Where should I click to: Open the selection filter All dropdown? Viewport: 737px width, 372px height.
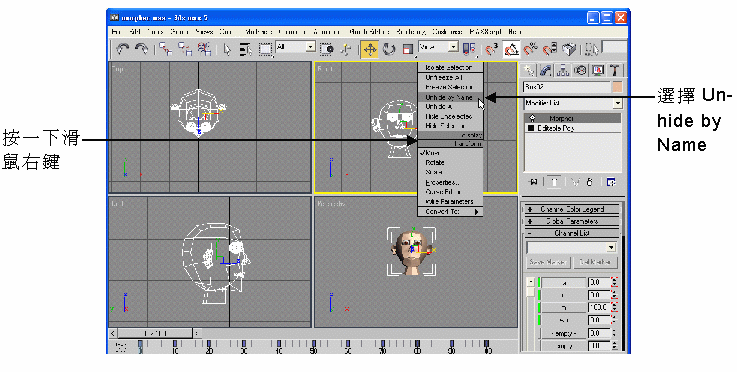(296, 47)
